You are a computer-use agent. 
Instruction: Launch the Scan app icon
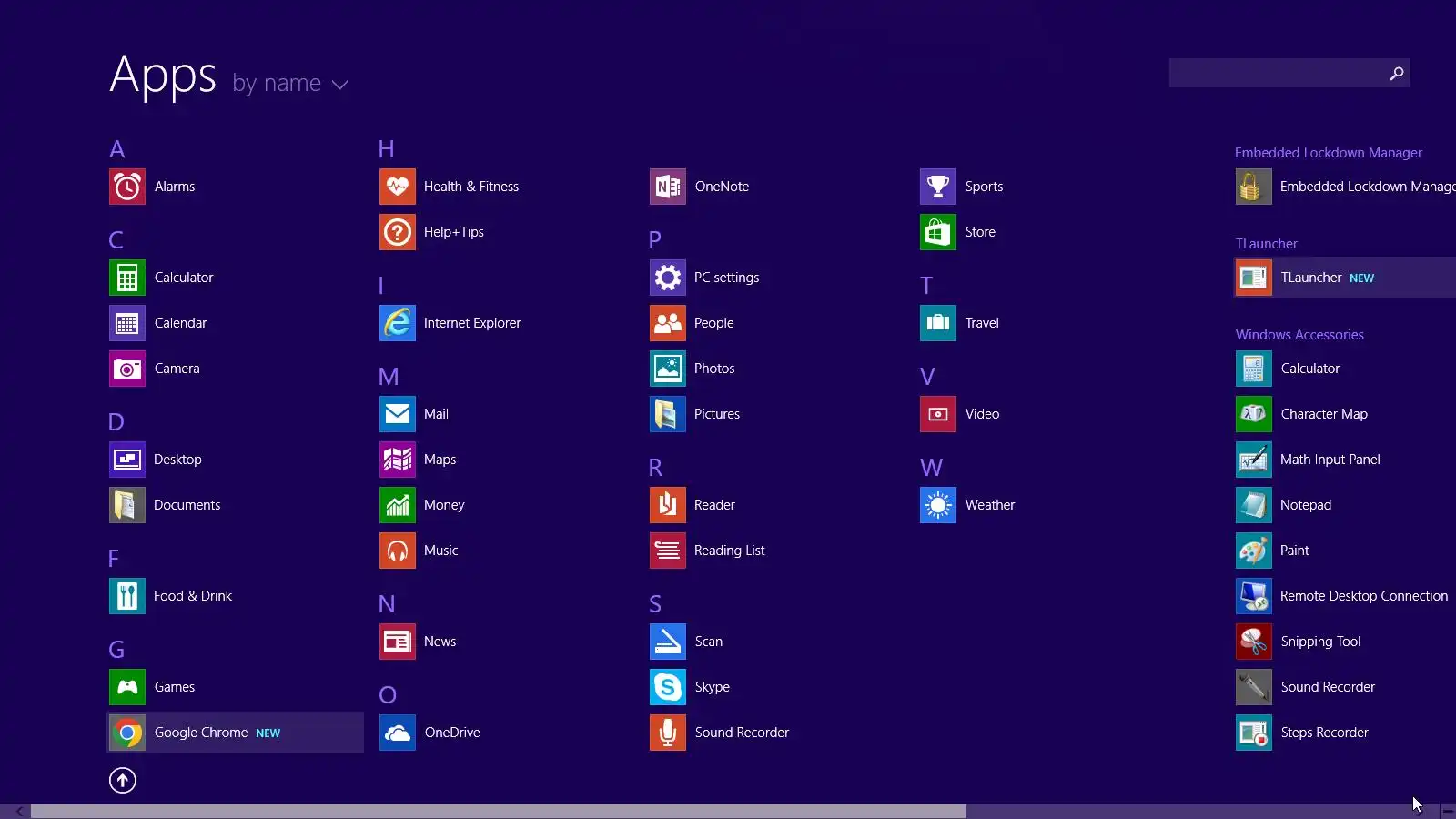click(x=668, y=642)
